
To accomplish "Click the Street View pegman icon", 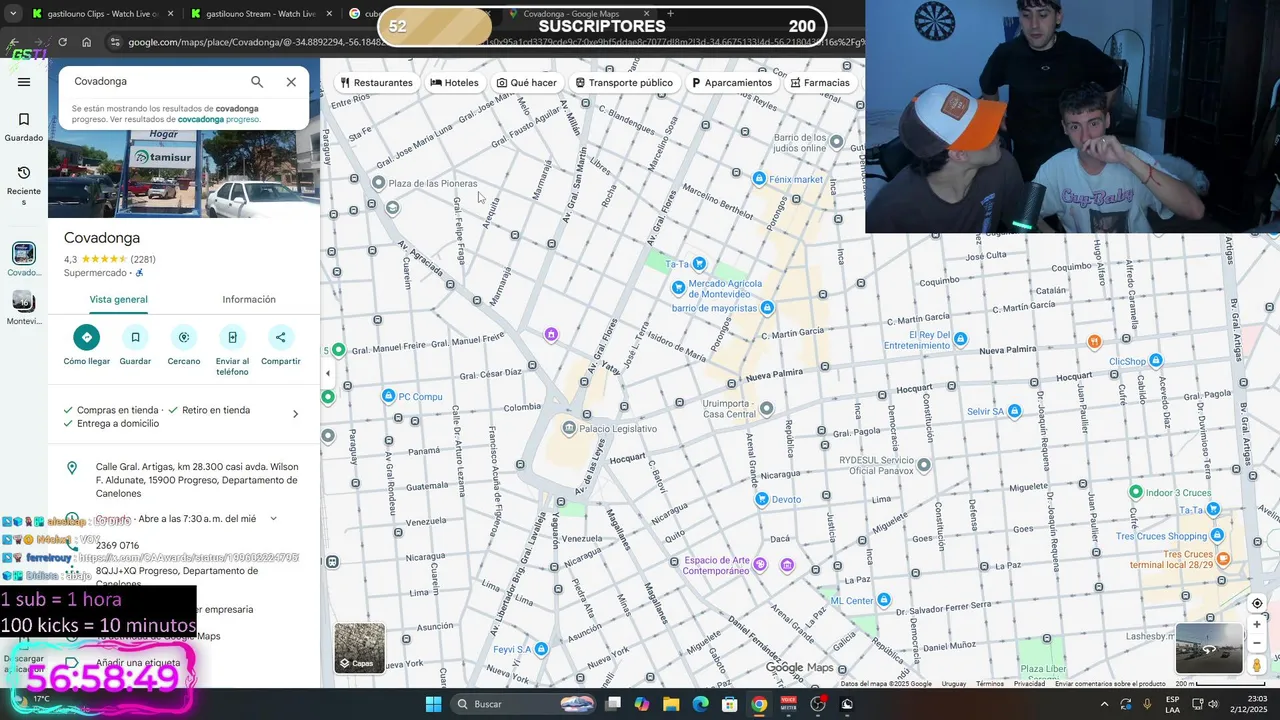I will coord(1257,665).
